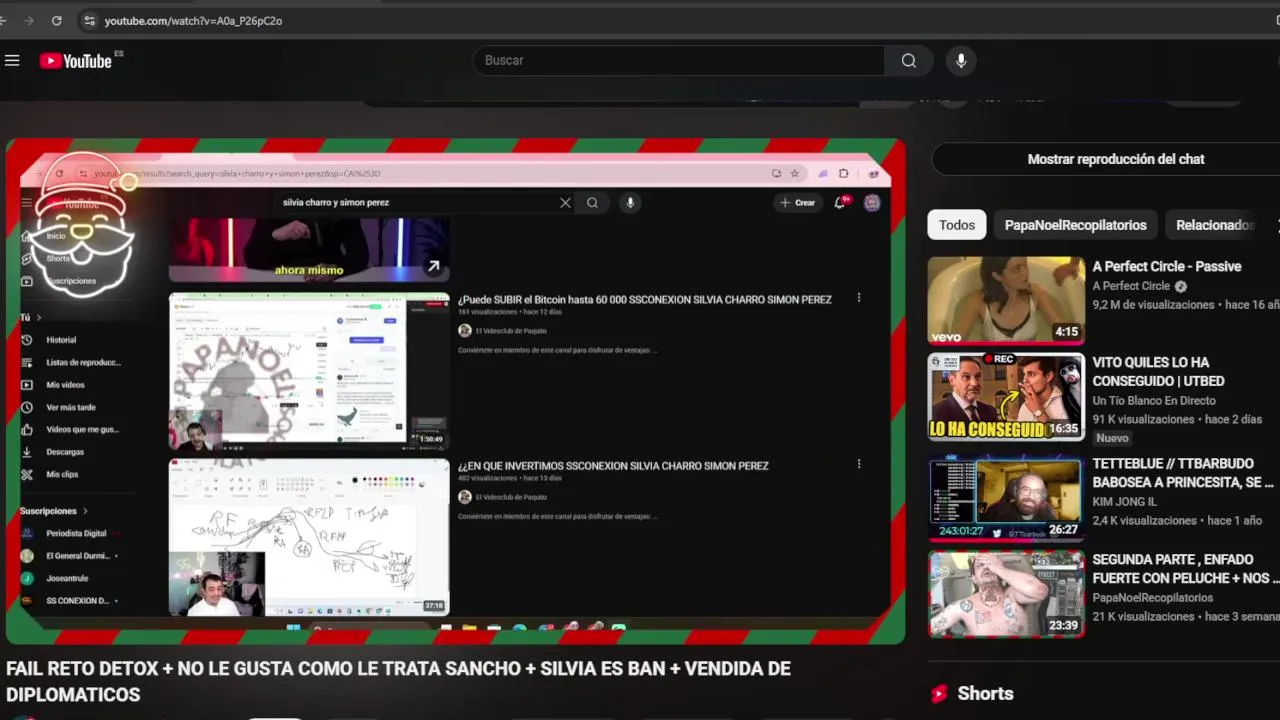
Task: Open site information icon in address bar
Action: [x=89, y=20]
